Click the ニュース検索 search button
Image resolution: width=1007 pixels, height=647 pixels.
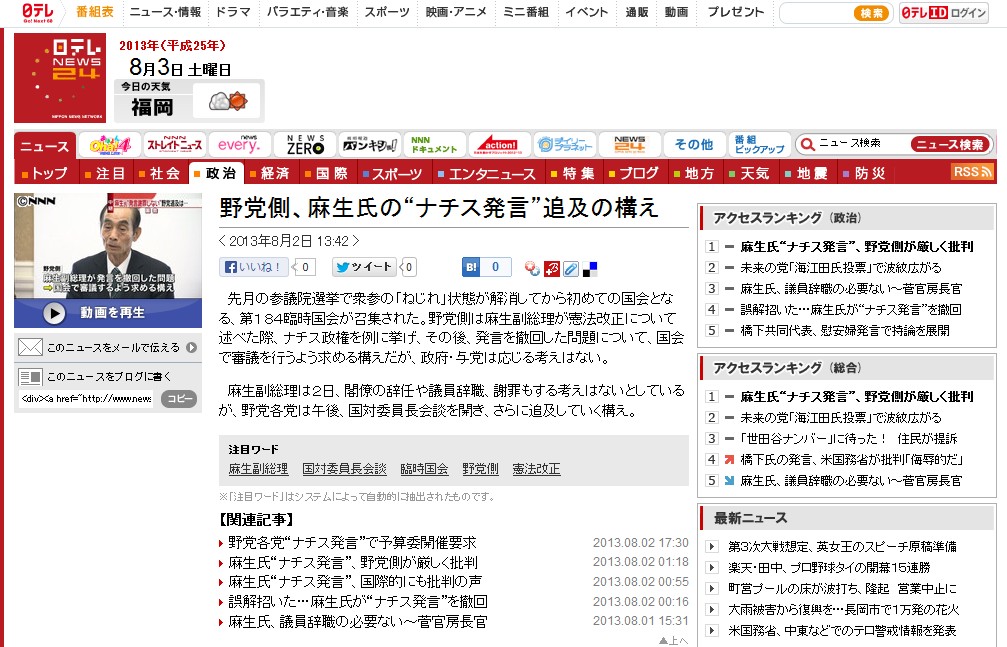[x=950, y=144]
